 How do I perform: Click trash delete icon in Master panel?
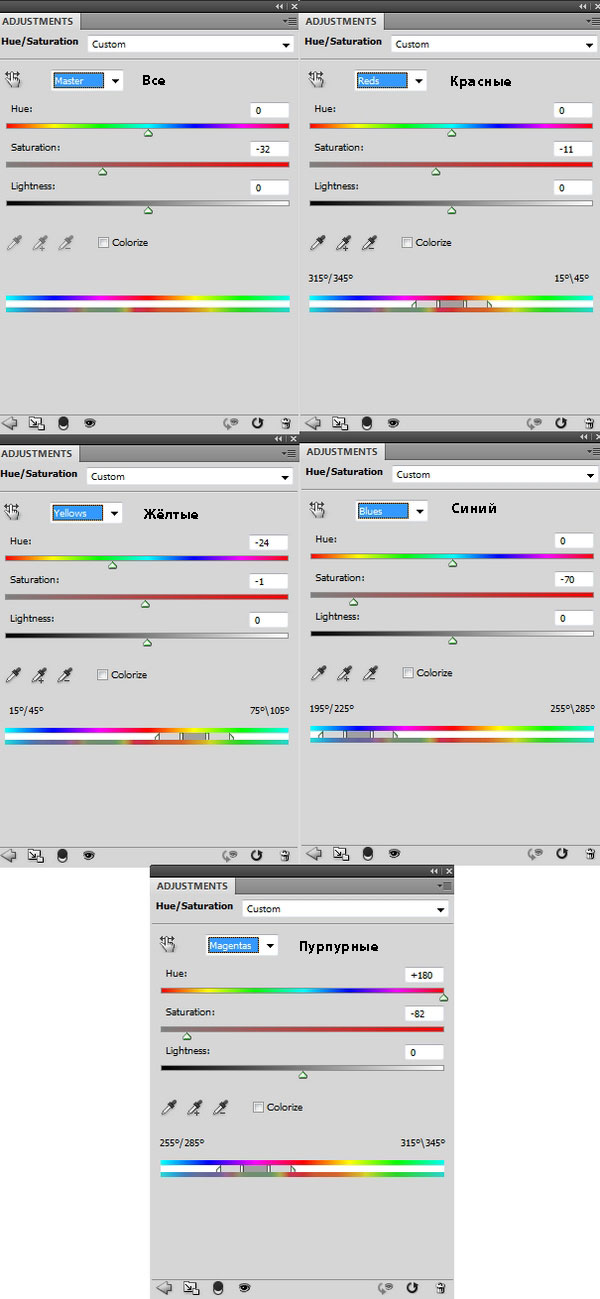click(285, 423)
